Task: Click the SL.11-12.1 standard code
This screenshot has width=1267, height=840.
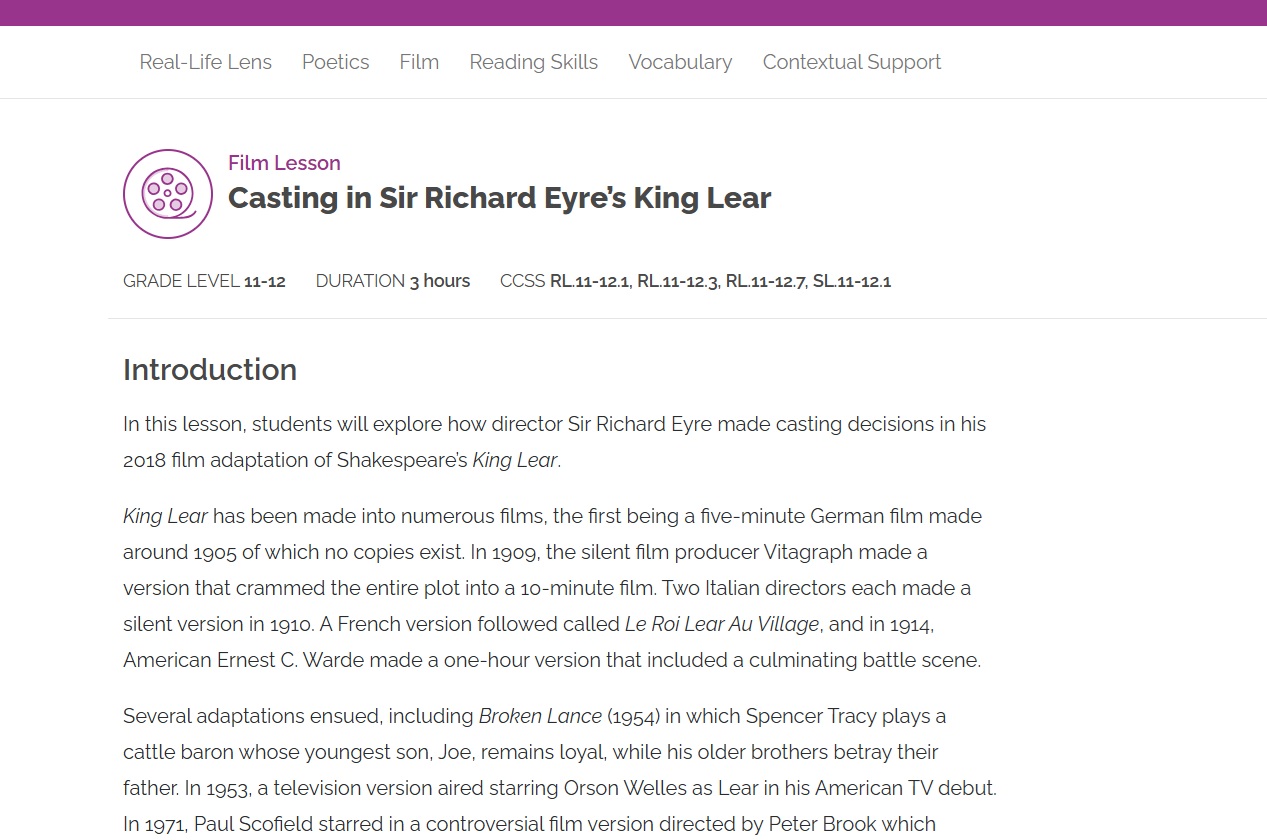Action: [x=852, y=281]
